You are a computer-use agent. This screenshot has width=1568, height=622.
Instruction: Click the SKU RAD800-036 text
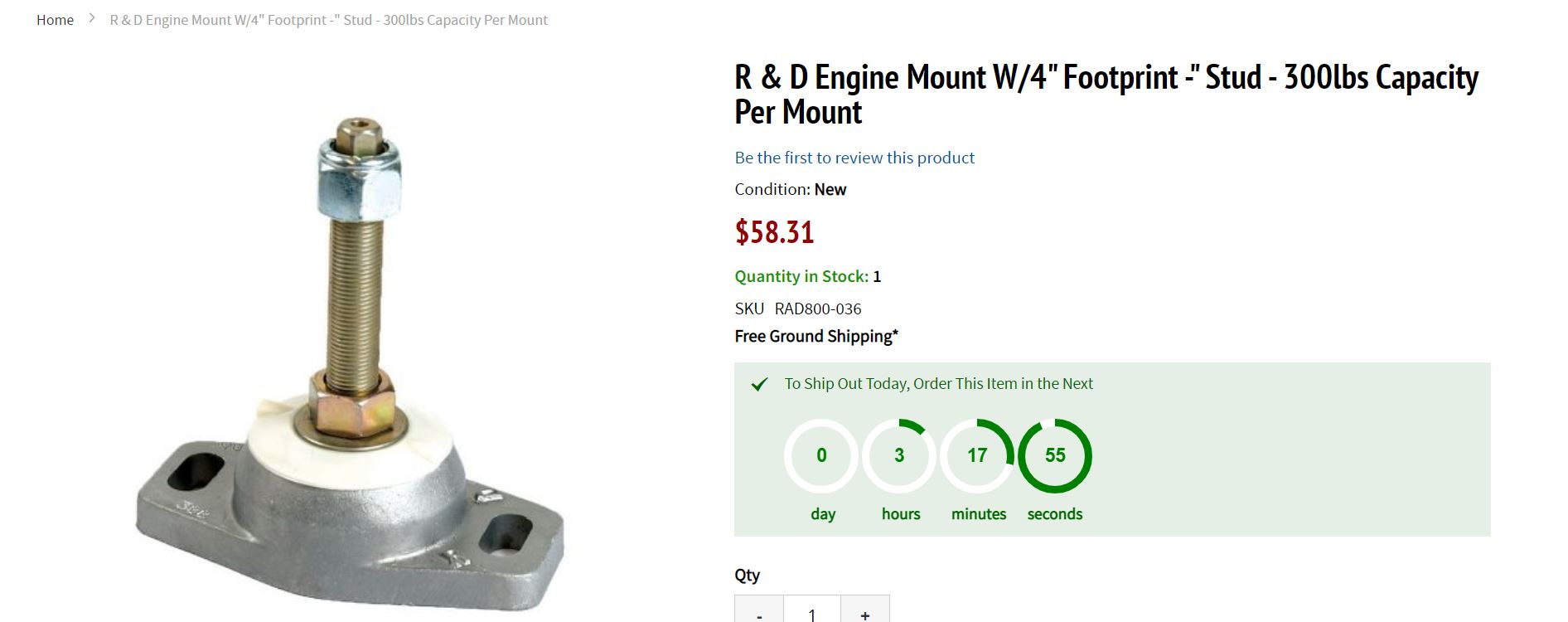tap(798, 309)
